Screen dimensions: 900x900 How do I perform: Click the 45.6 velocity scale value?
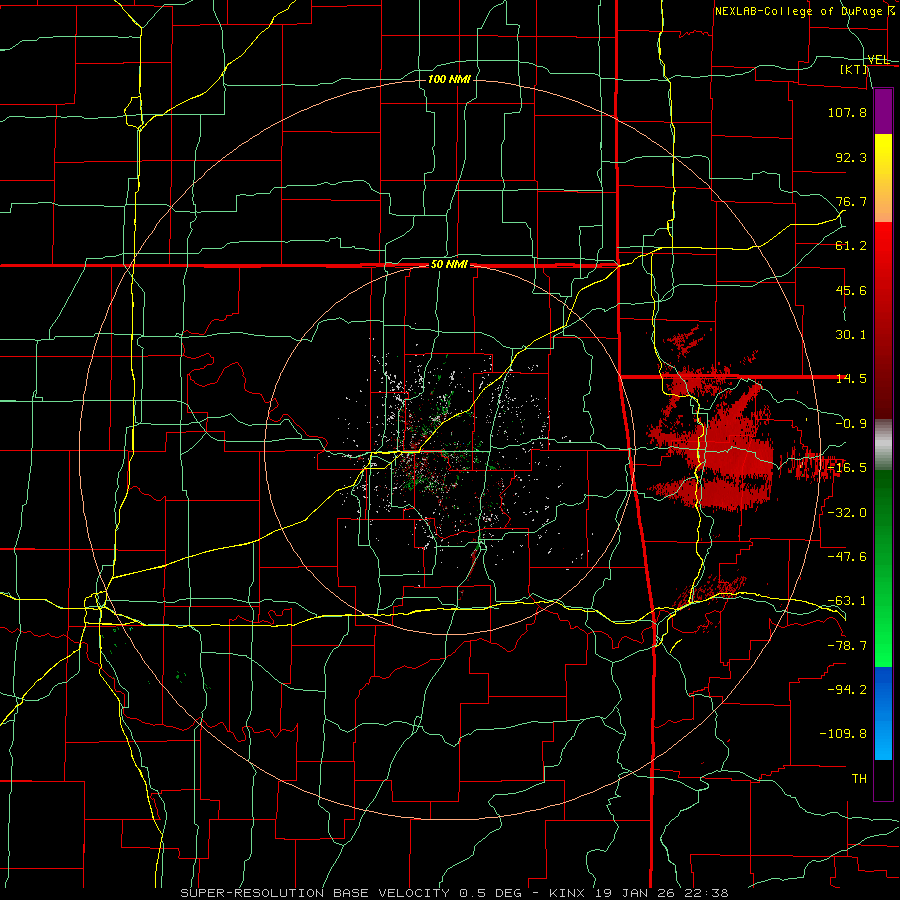click(x=851, y=290)
